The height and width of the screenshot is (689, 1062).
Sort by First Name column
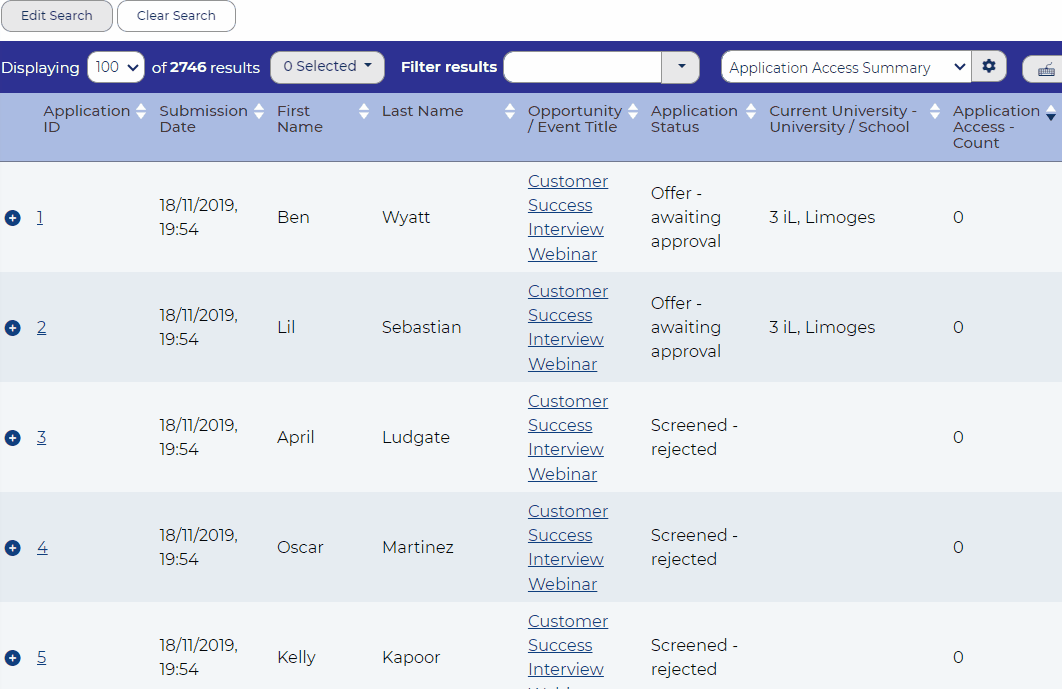coord(364,111)
